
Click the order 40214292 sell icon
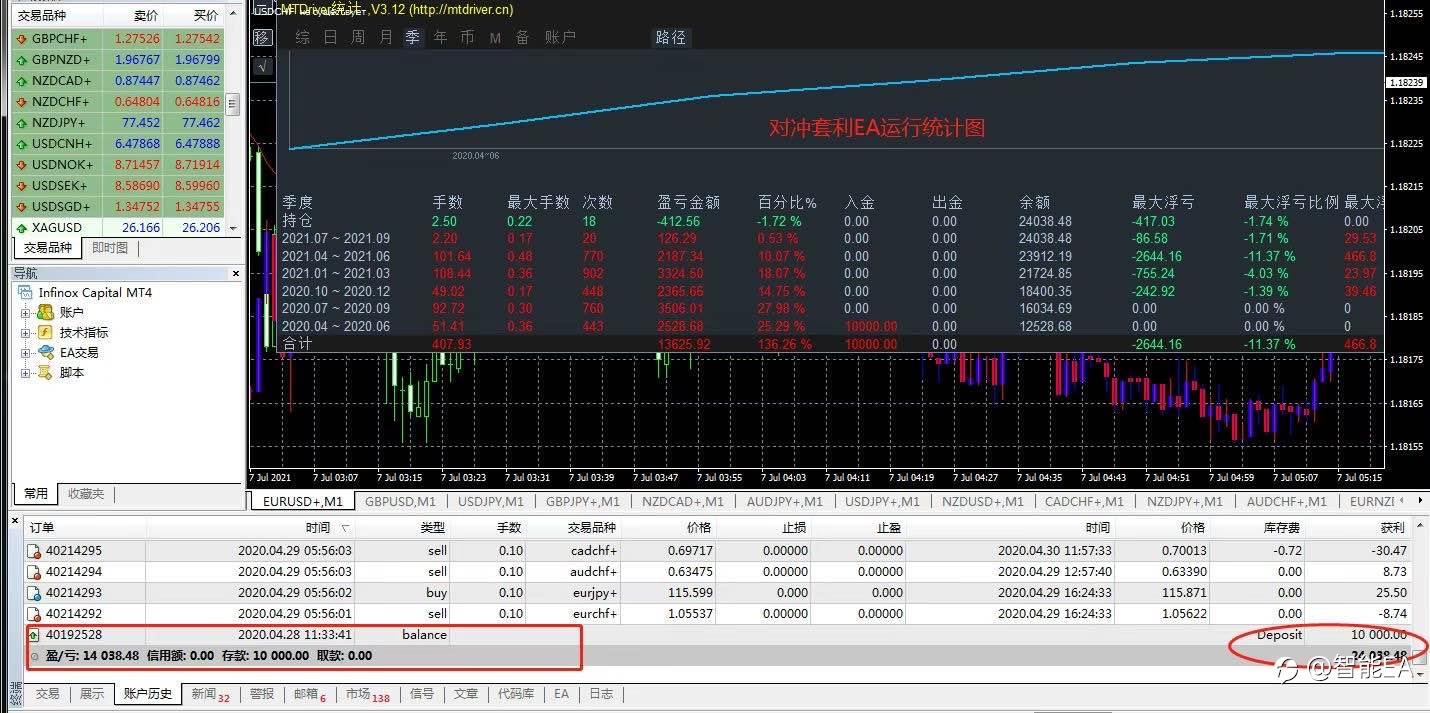pyautogui.click(x=33, y=614)
